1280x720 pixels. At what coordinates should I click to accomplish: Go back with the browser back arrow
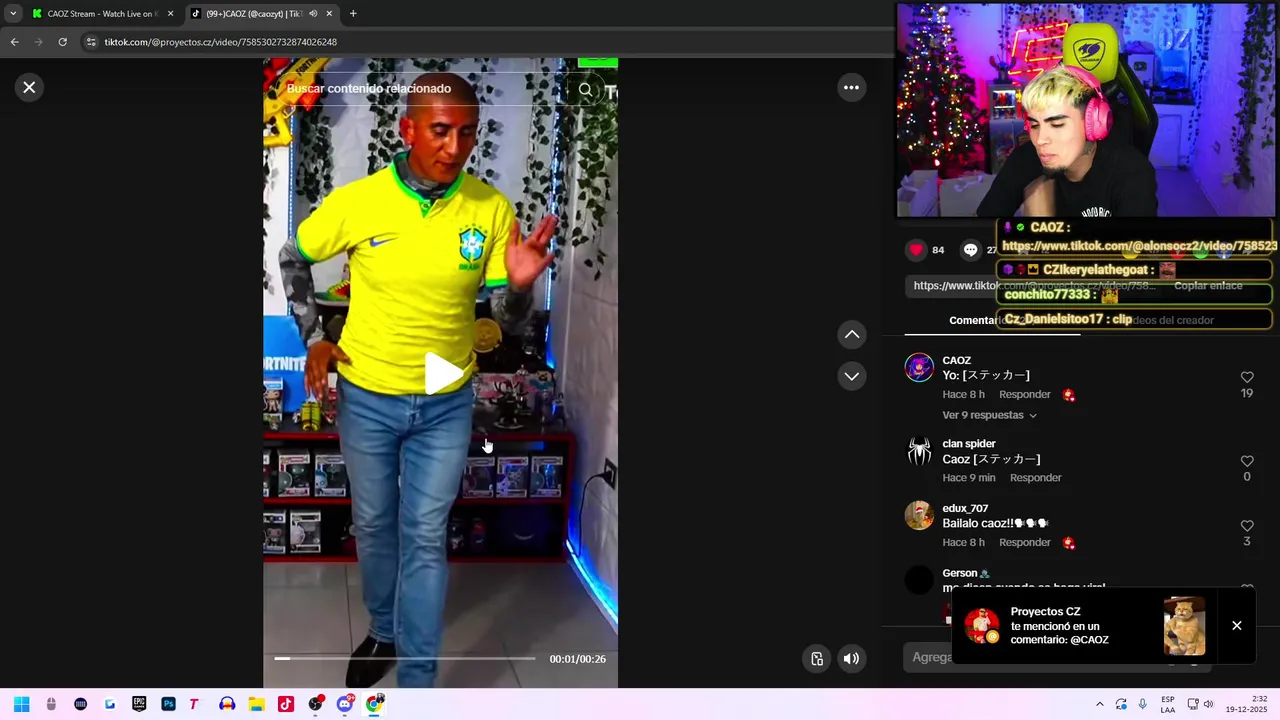point(14,42)
